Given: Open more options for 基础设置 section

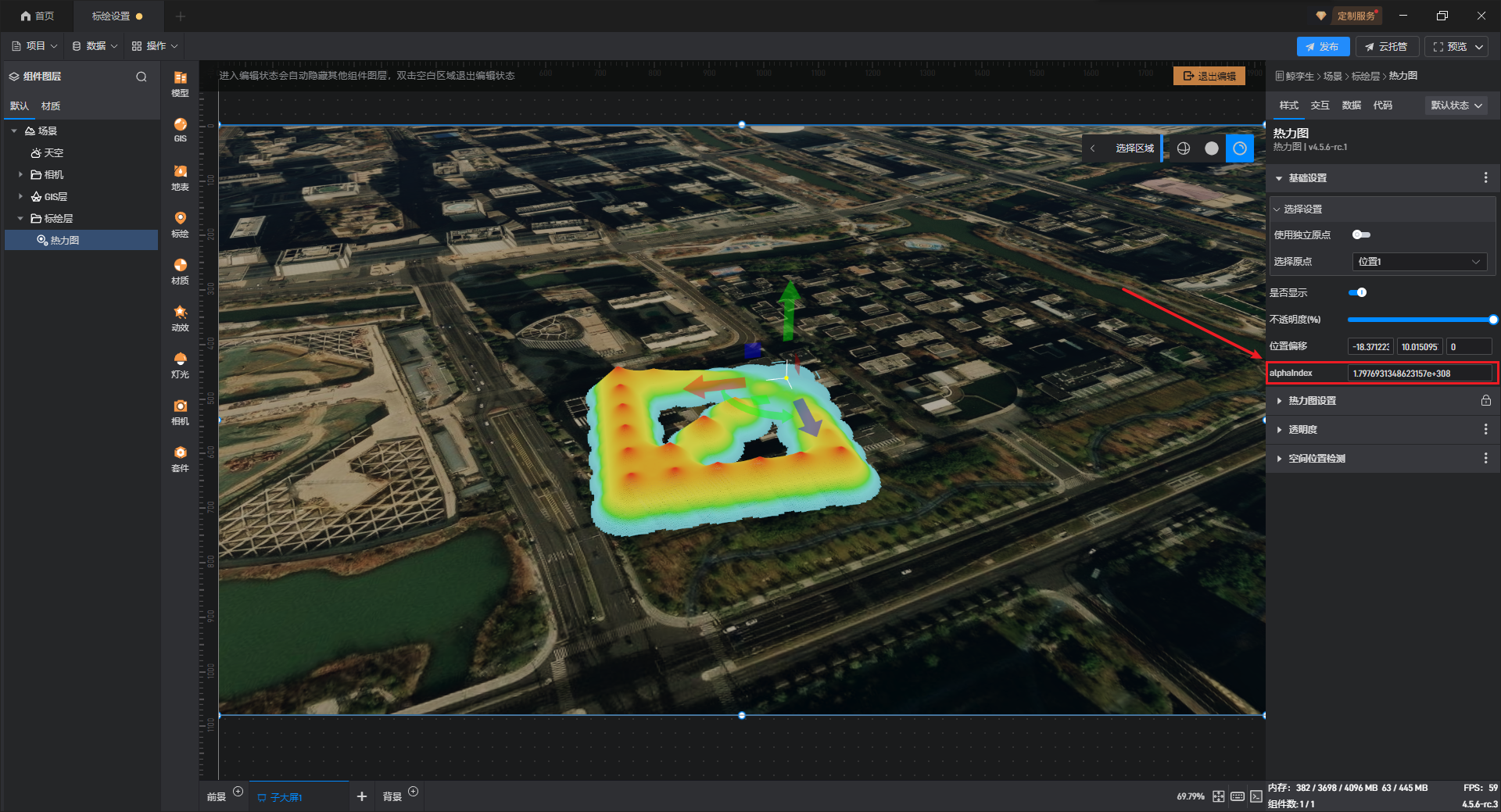Looking at the screenshot, I should [1485, 178].
